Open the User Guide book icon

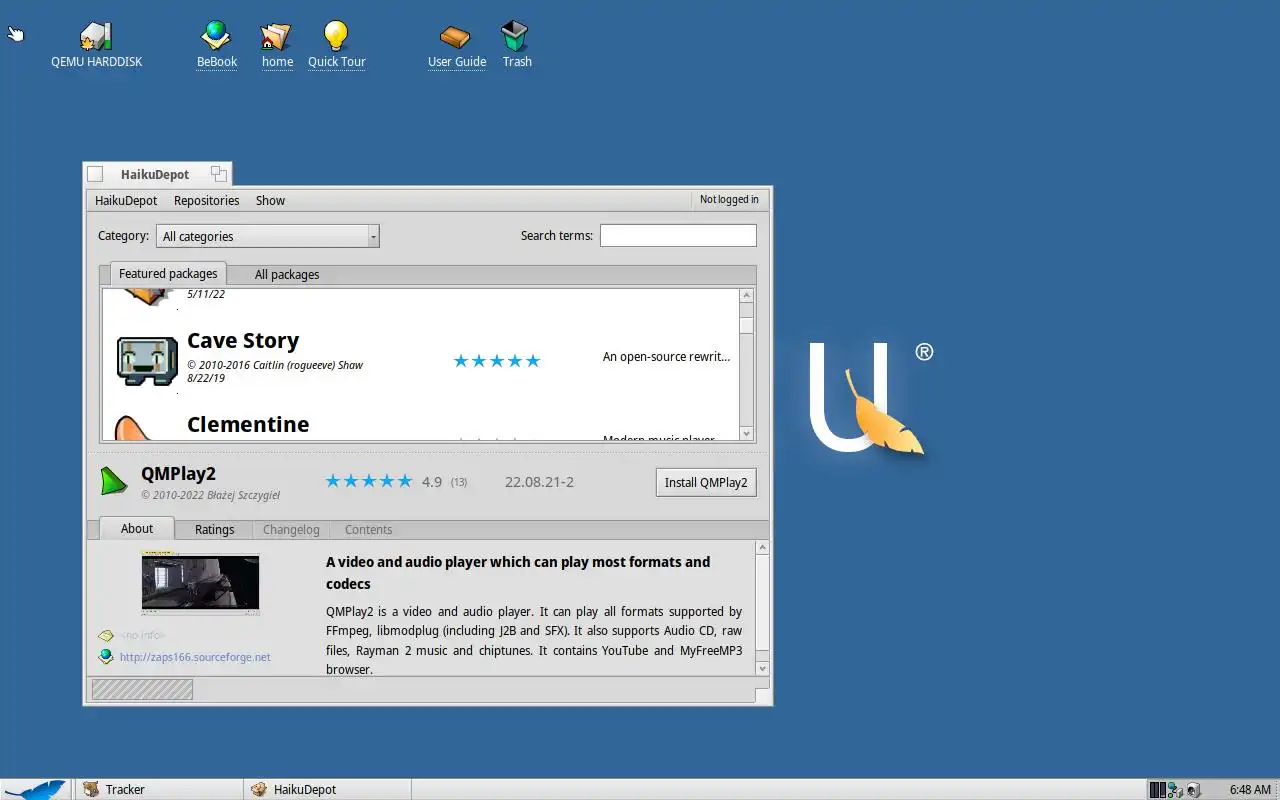[456, 37]
